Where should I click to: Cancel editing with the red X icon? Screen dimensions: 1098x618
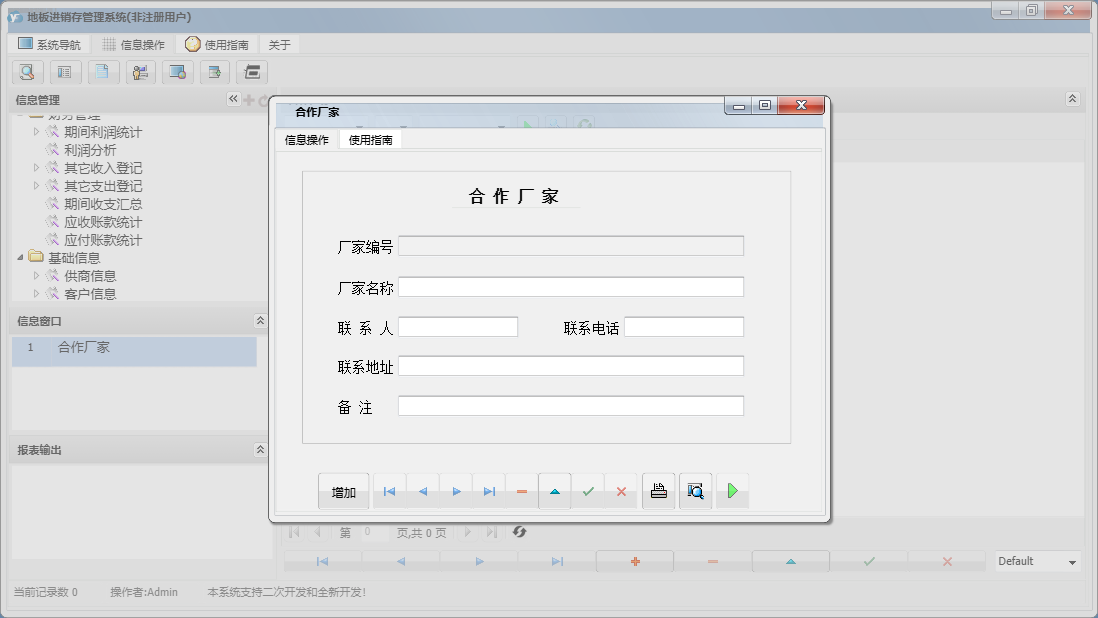[x=621, y=491]
